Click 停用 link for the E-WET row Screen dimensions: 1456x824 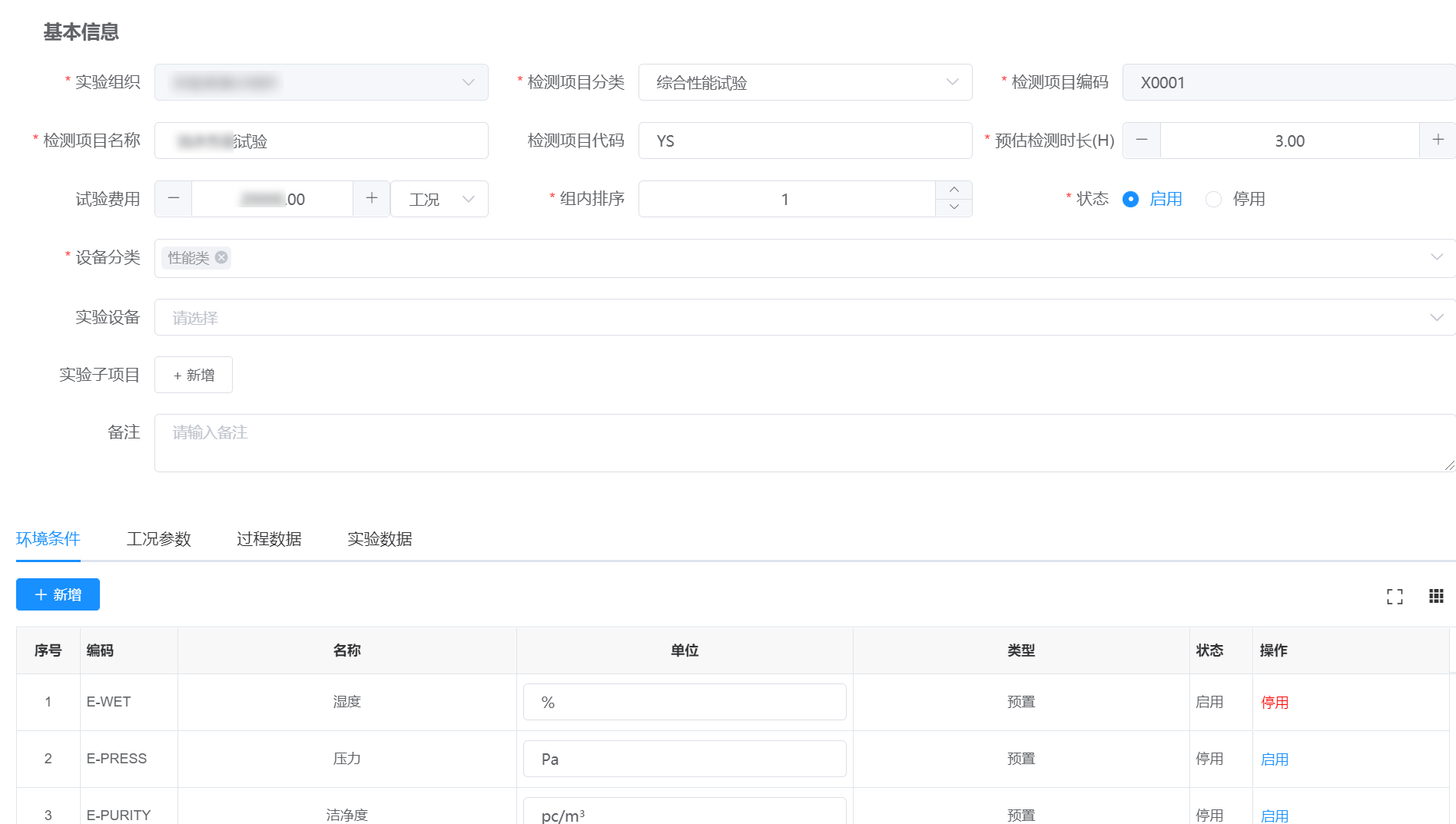pos(1274,702)
